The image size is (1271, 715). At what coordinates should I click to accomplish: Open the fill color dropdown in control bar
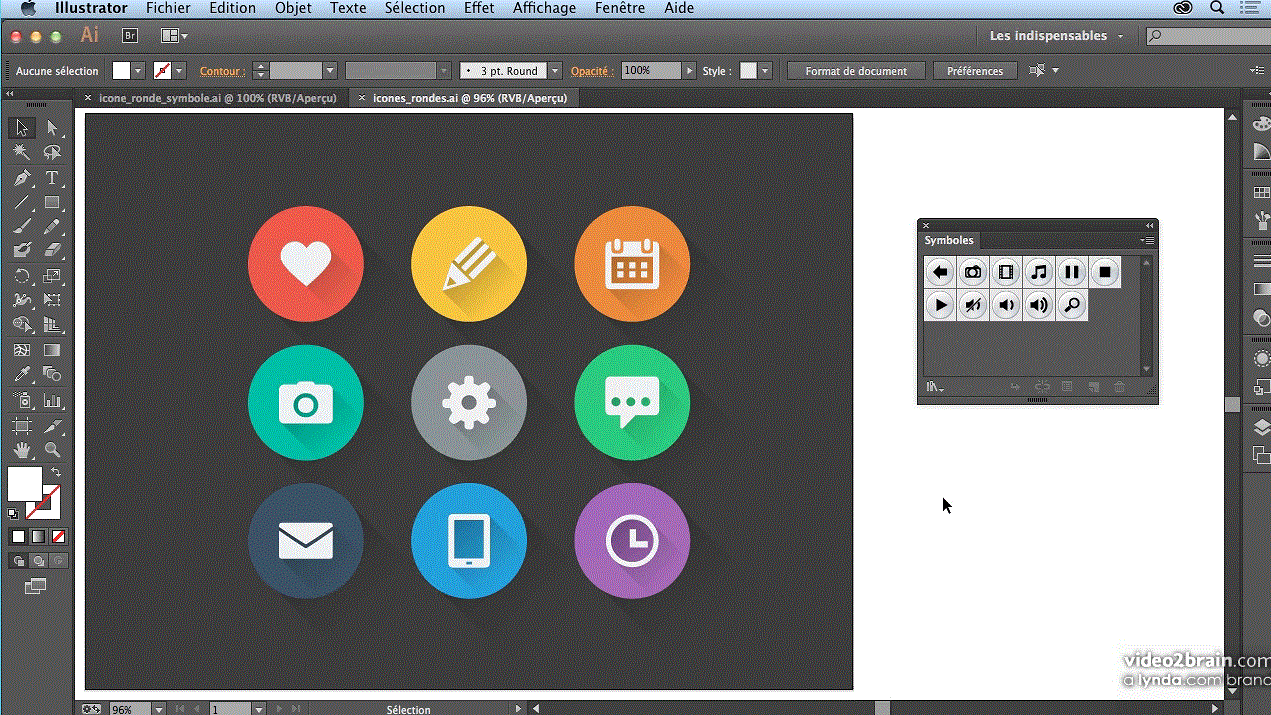(139, 71)
